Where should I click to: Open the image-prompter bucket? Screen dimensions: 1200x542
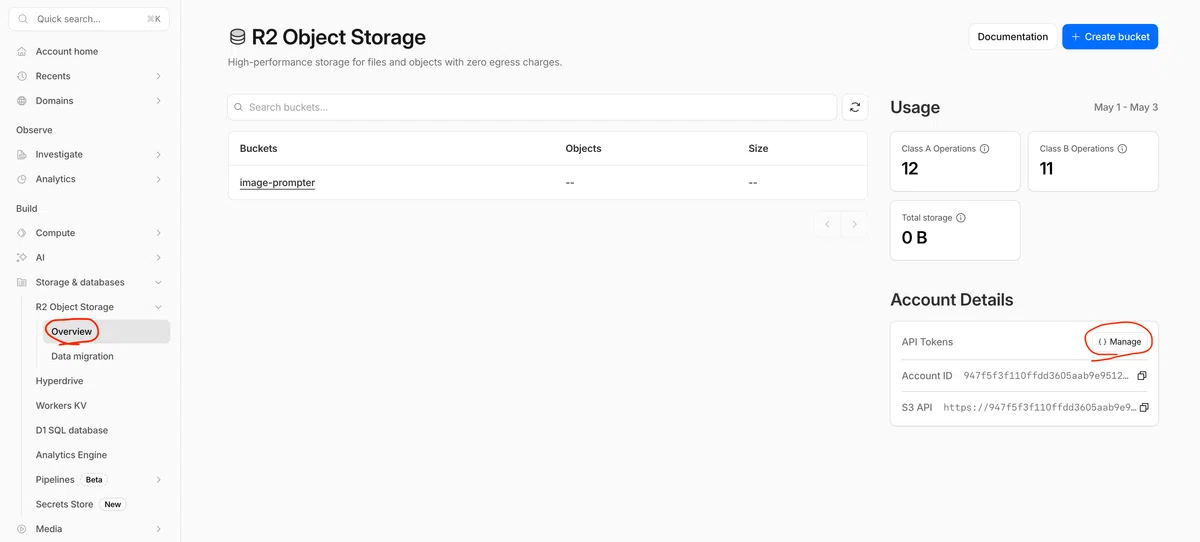tap(277, 183)
